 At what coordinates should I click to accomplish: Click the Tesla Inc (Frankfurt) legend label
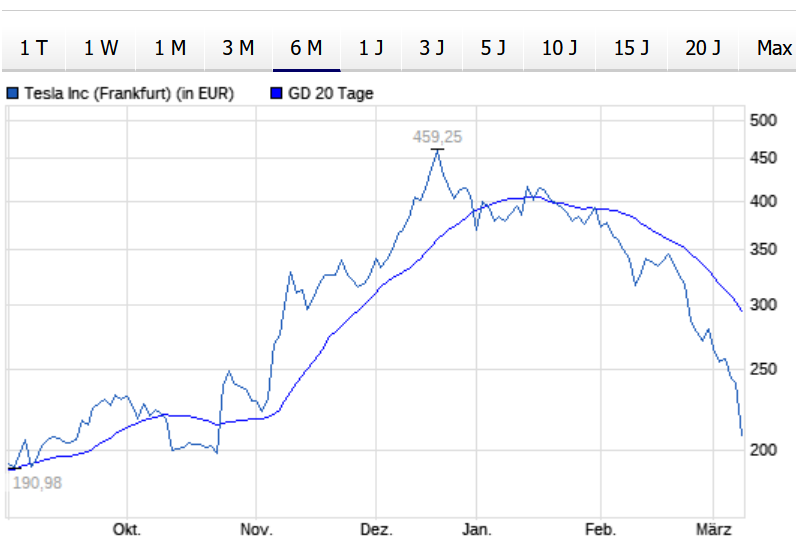point(129,93)
